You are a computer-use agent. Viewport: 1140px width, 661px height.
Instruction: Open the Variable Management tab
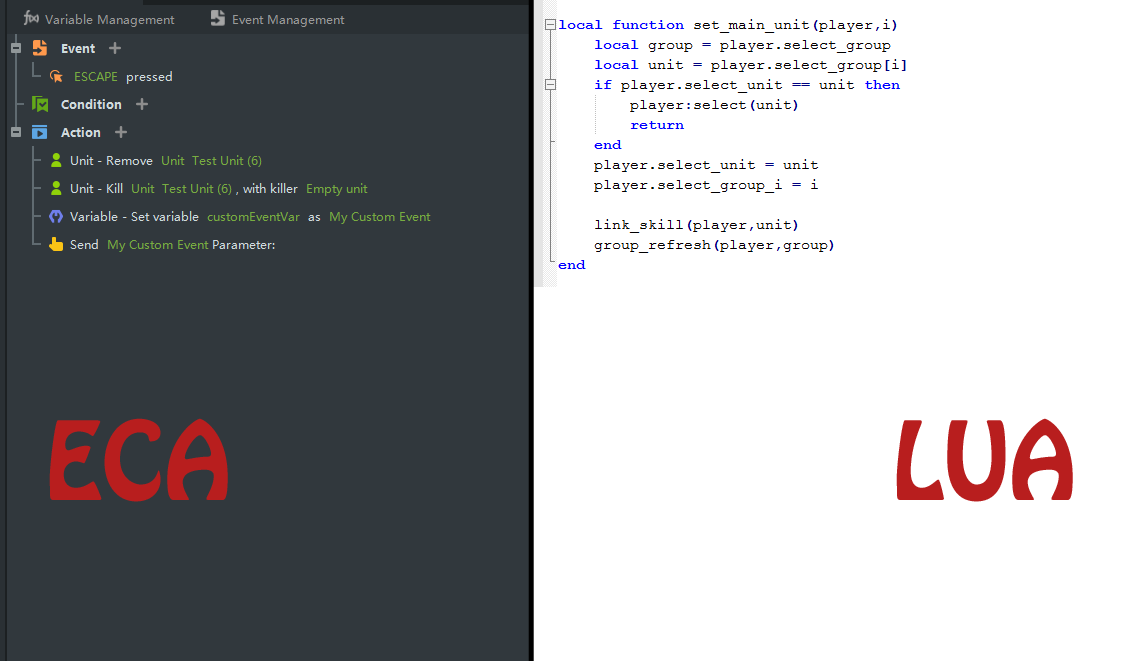pyautogui.click(x=98, y=19)
